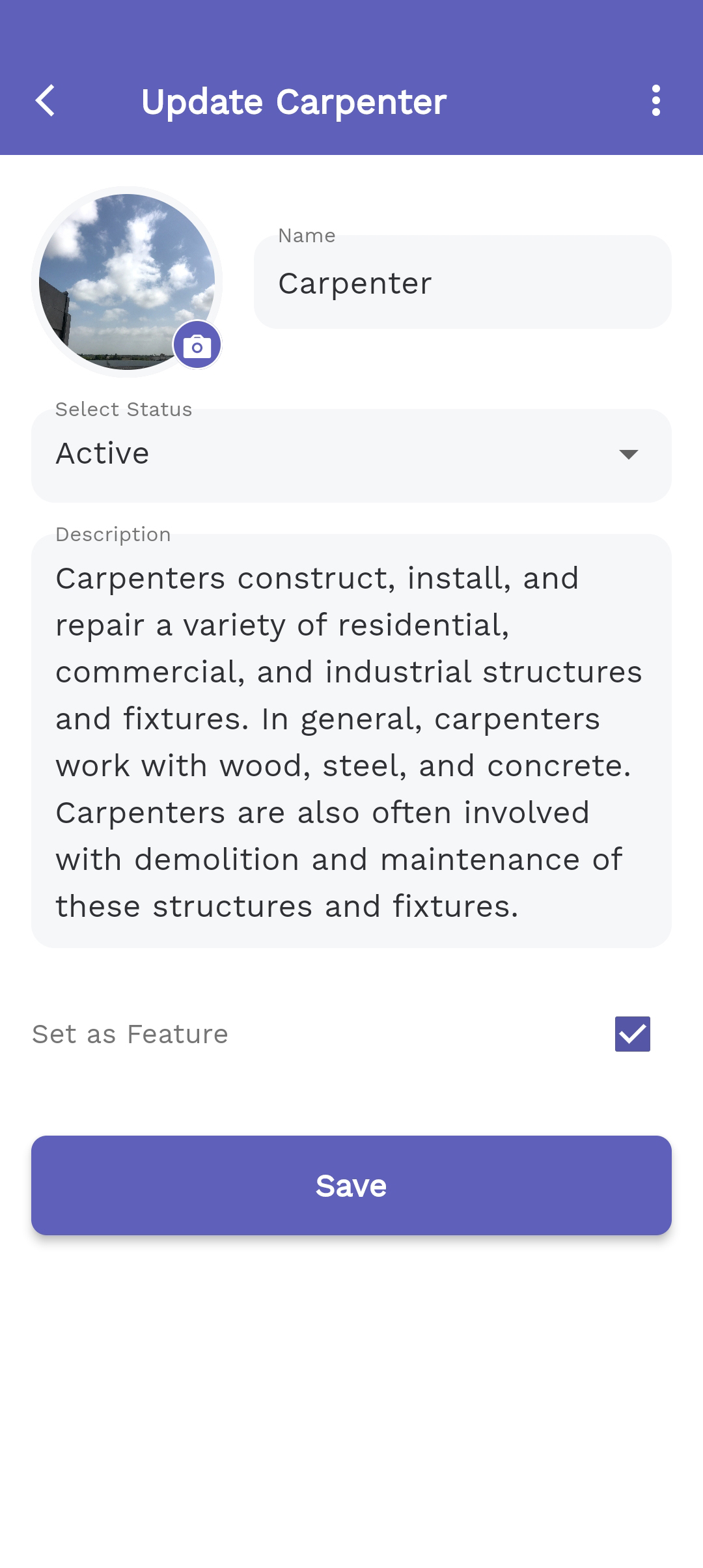Click the Select Status field label

click(x=124, y=410)
